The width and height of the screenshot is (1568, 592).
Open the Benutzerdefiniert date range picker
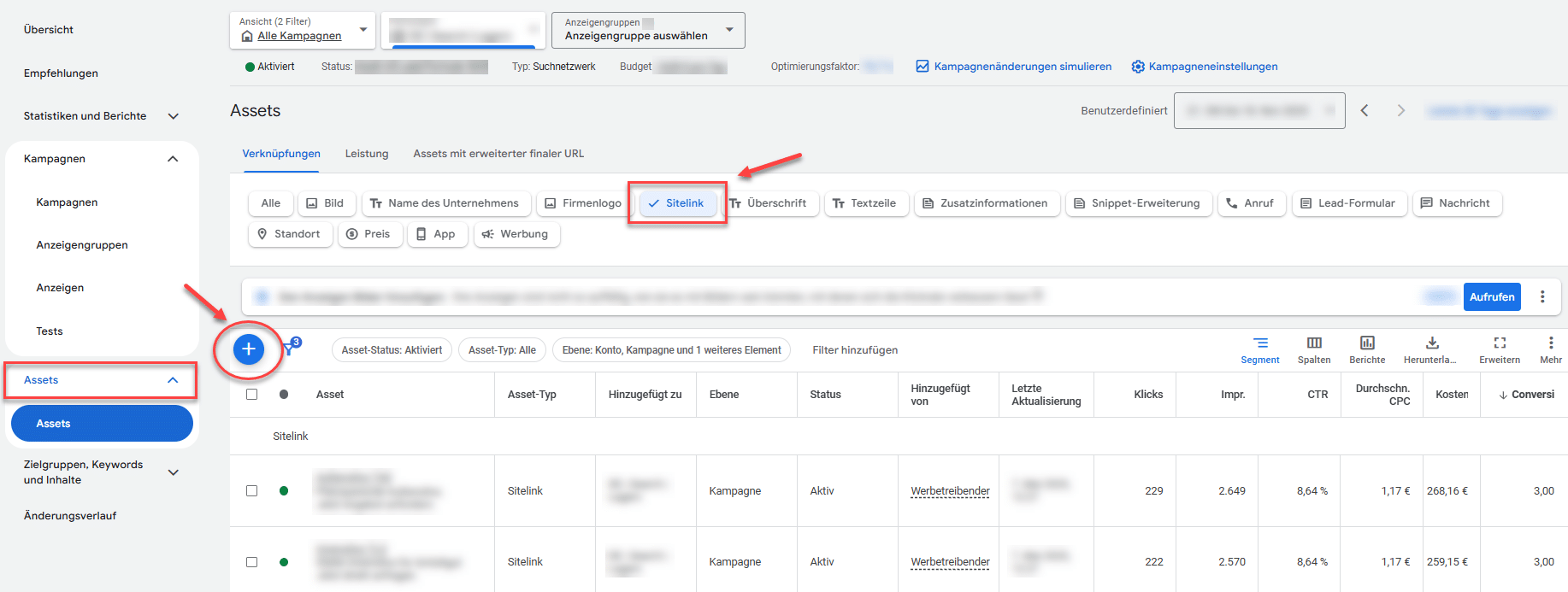(x=1259, y=110)
